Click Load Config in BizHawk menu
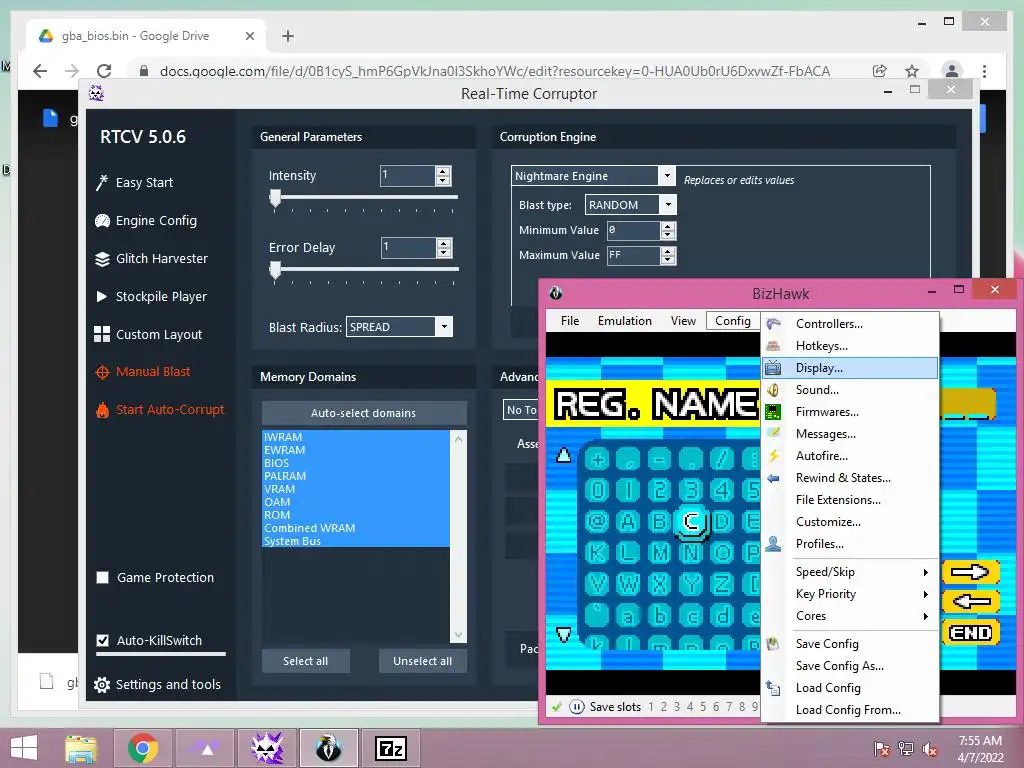This screenshot has height=768, width=1024. pos(850,688)
